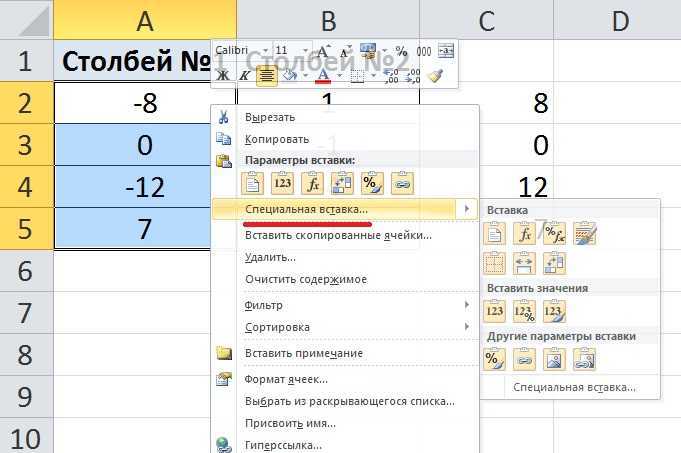The height and width of the screenshot is (453, 681).
Task: Decrease font size with the small A icon
Action: [x=345, y=52]
